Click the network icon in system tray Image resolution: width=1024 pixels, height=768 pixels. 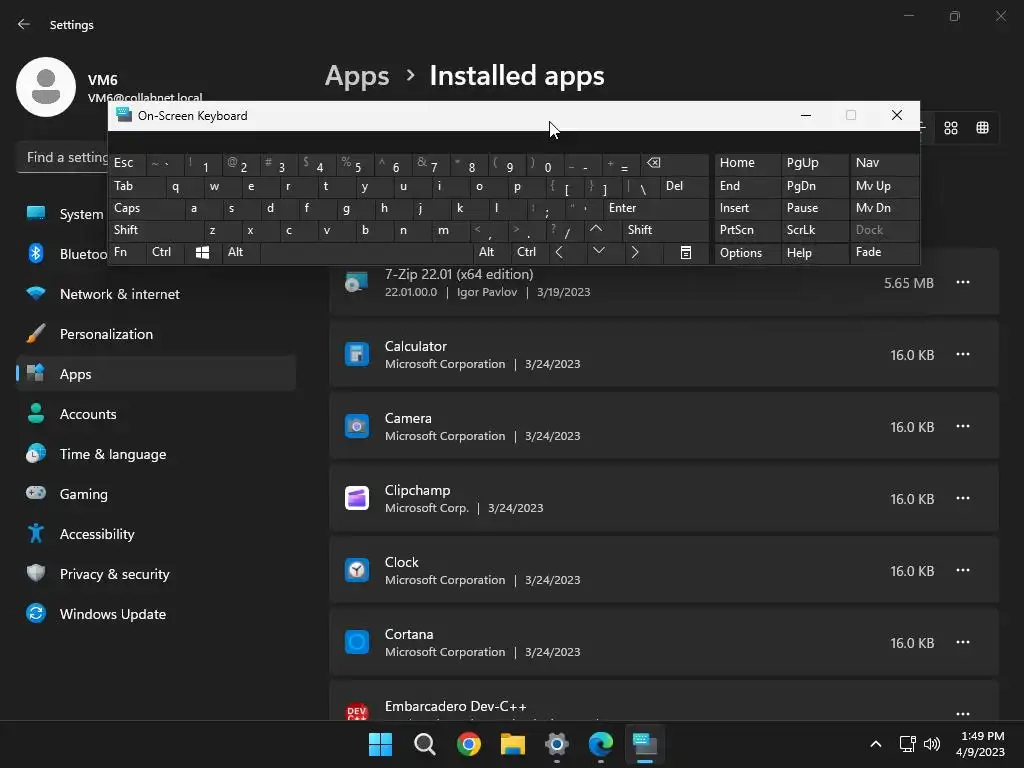907,744
